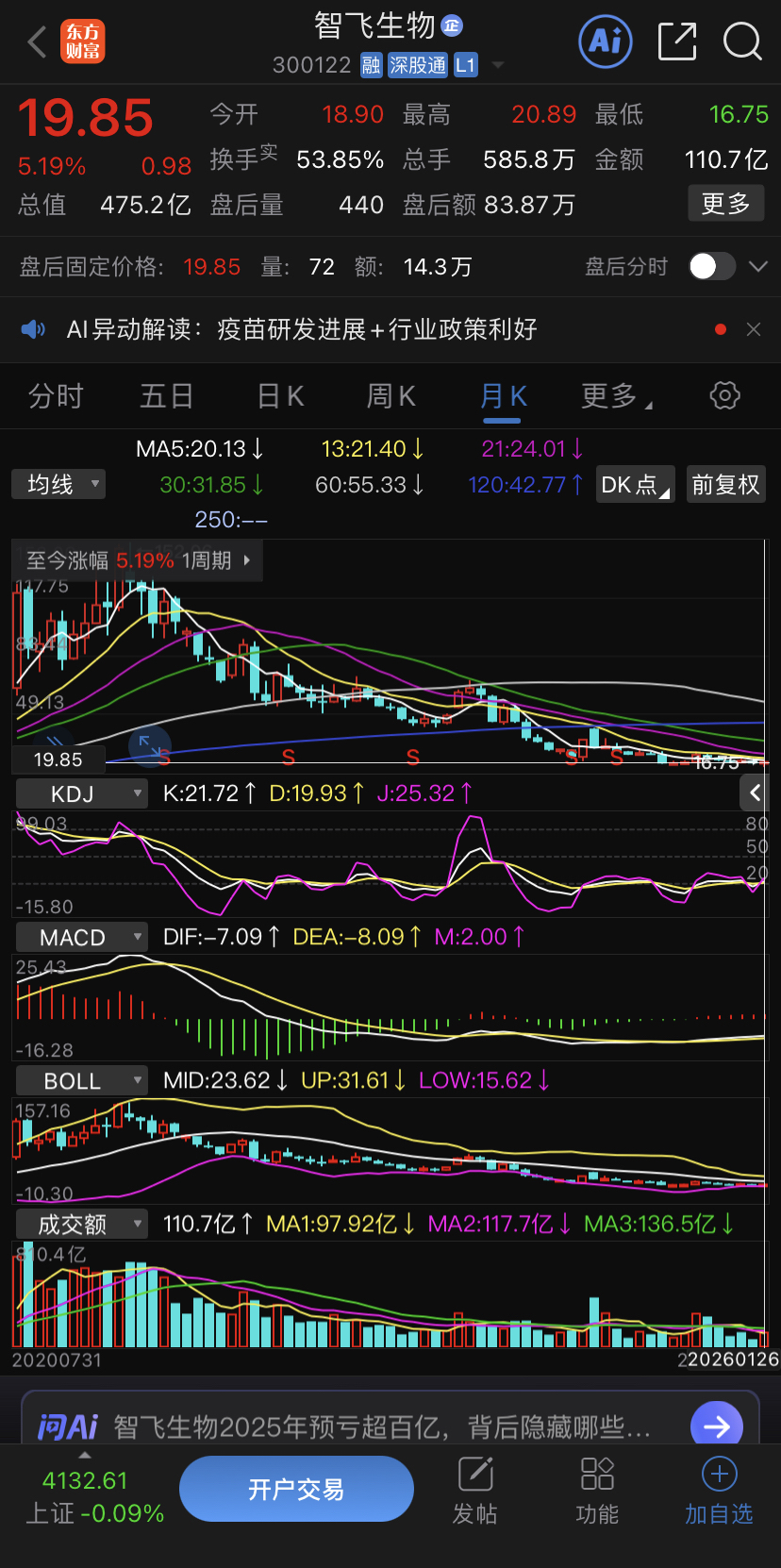This screenshot has height=1568, width=781.
Task: Add stock via 加自选
Action: tap(719, 1491)
